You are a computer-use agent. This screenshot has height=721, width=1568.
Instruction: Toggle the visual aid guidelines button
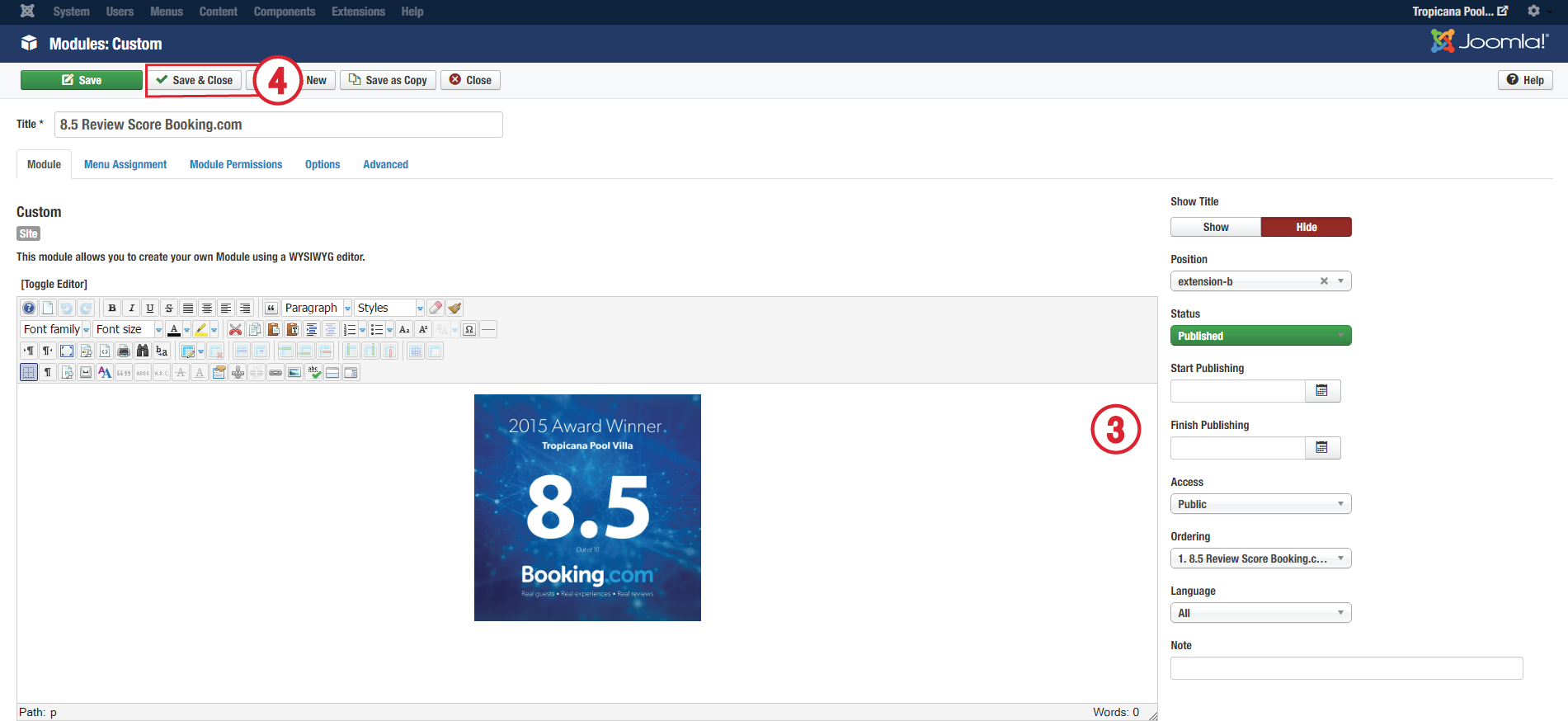[x=29, y=372]
